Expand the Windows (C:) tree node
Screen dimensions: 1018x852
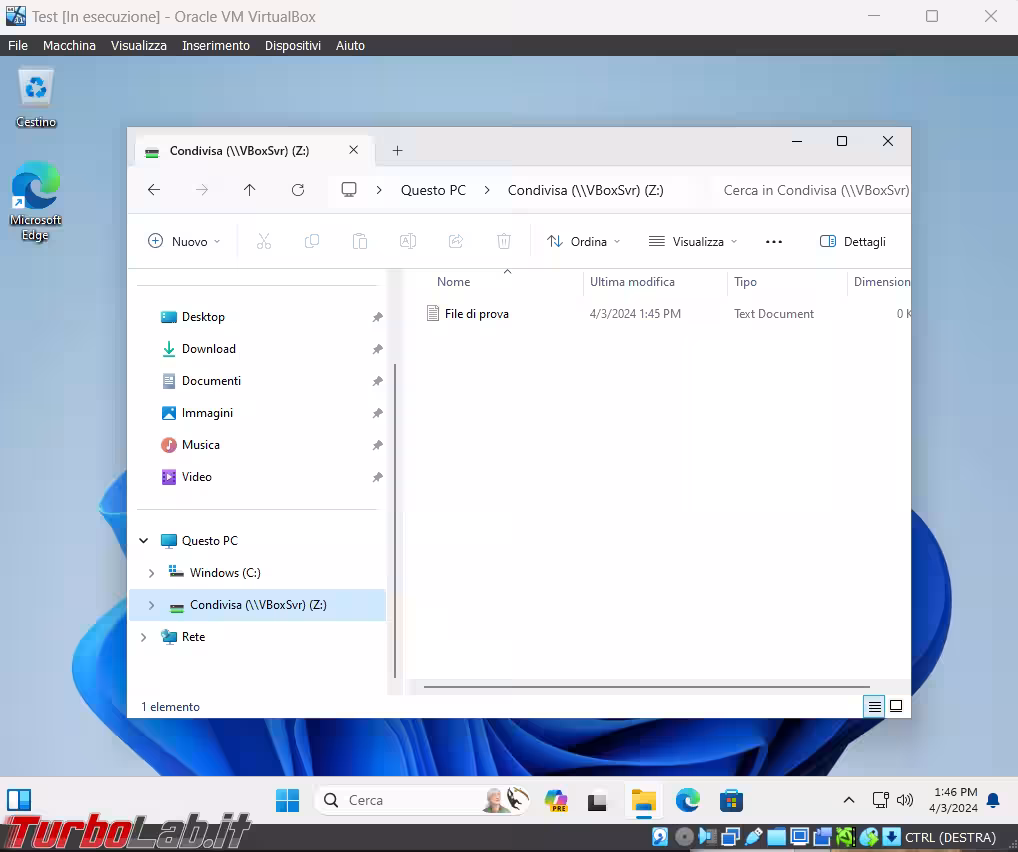[x=151, y=573]
